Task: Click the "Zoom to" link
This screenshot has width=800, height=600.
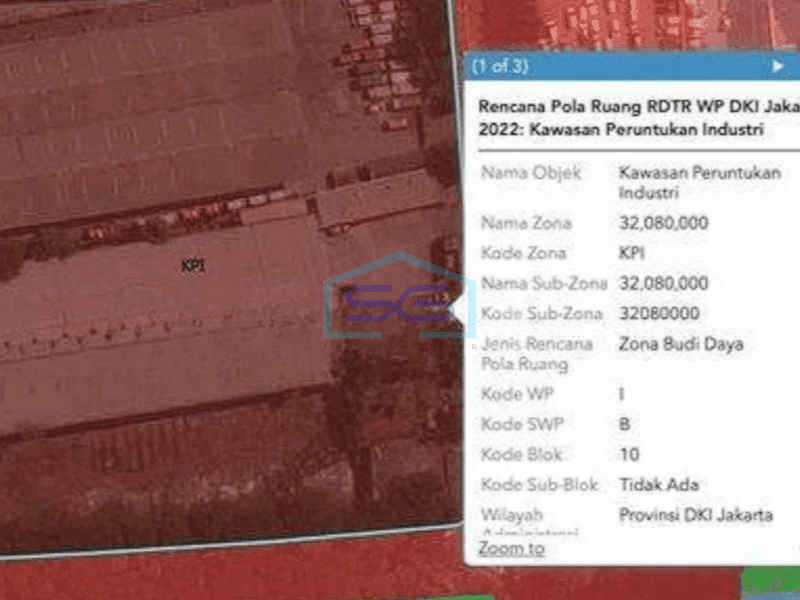Action: point(511,548)
